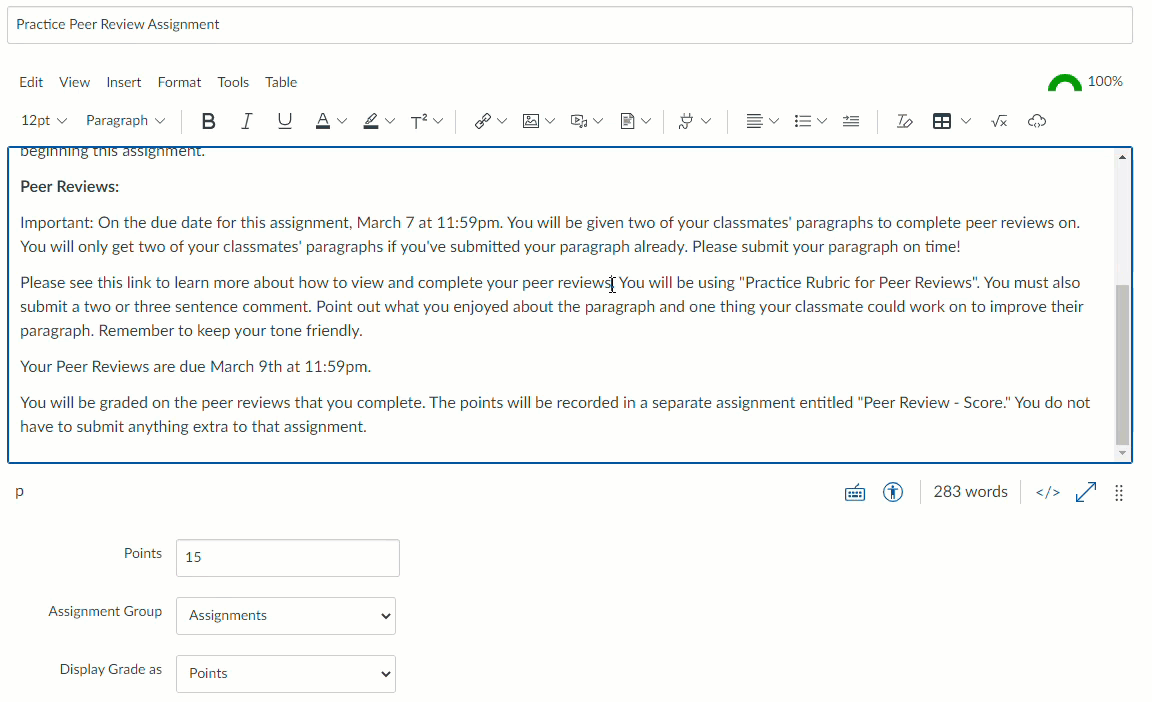Open the Paragraph block format dropdown
The width and height of the screenshot is (1152, 702).
[126, 120]
